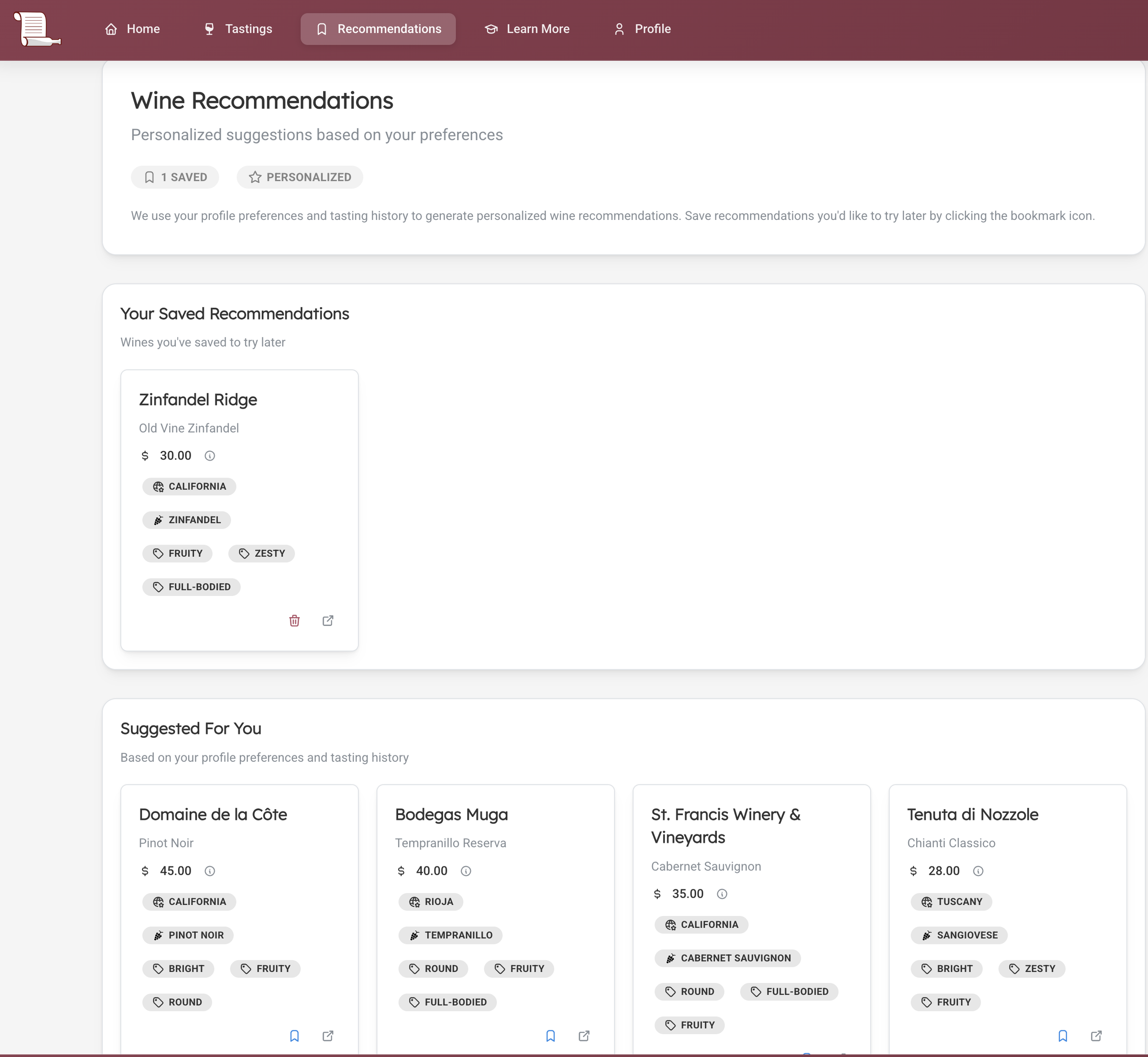
Task: Open external link for Zinfandel Ridge
Action: point(328,621)
